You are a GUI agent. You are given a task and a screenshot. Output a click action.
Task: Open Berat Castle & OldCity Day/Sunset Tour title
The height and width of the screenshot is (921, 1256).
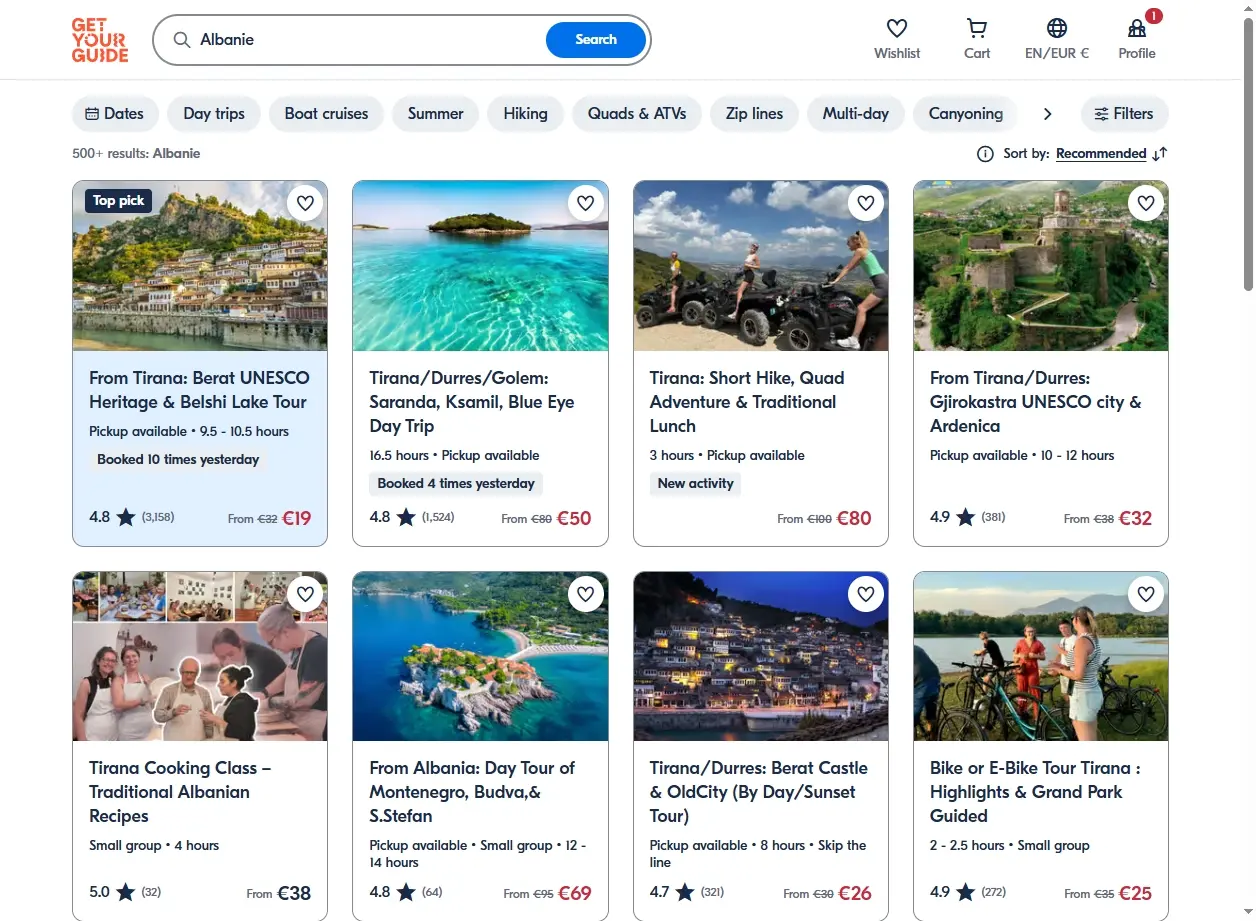[x=759, y=792]
